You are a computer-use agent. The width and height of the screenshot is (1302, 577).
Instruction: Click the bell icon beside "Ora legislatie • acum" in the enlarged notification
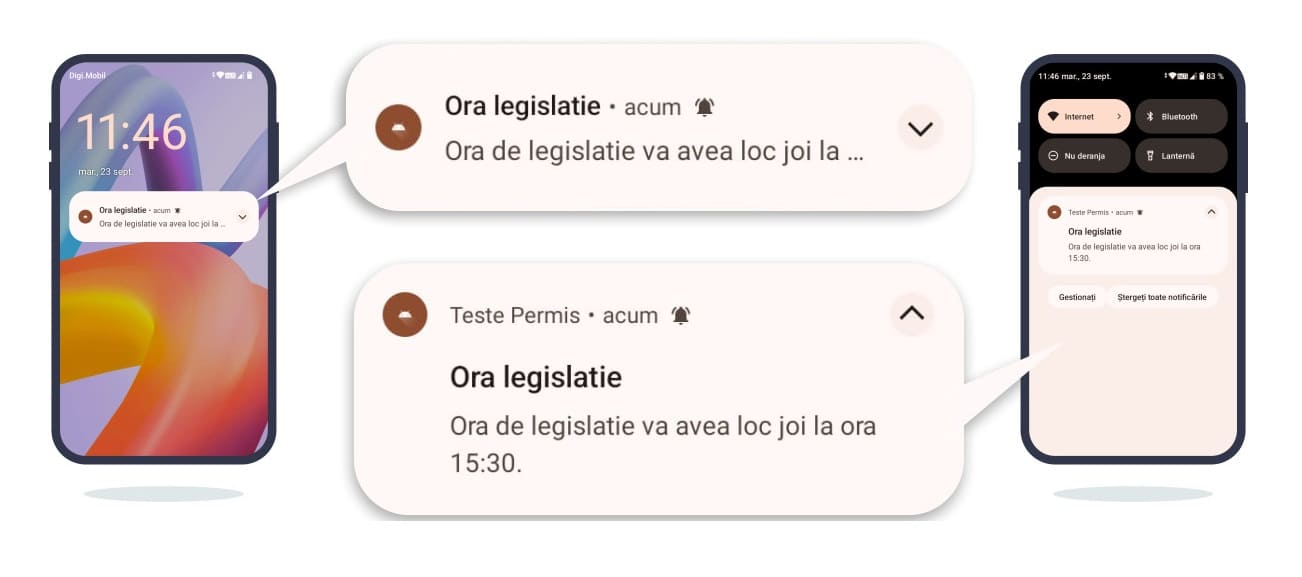(x=705, y=107)
